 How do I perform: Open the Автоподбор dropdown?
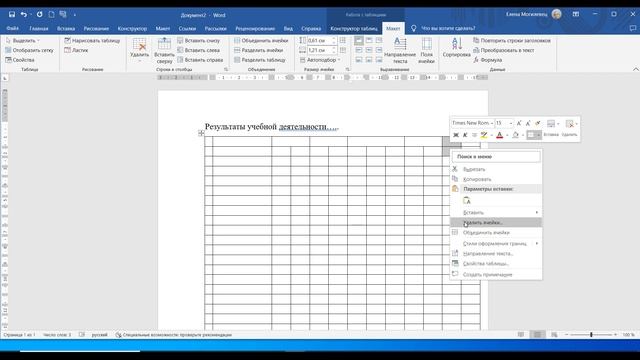click(x=320, y=60)
